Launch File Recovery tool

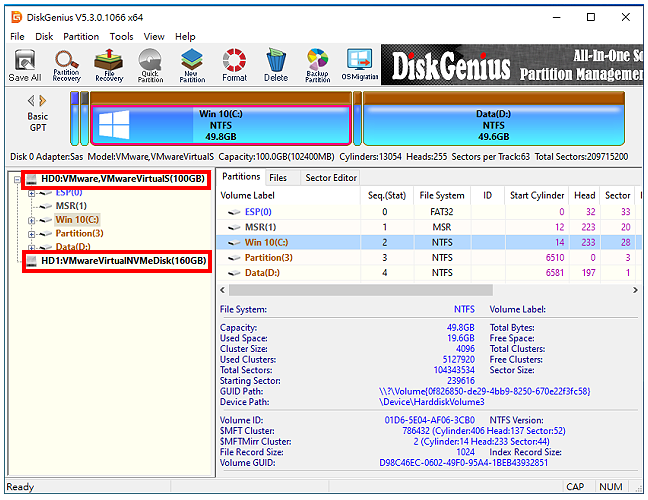click(x=109, y=65)
